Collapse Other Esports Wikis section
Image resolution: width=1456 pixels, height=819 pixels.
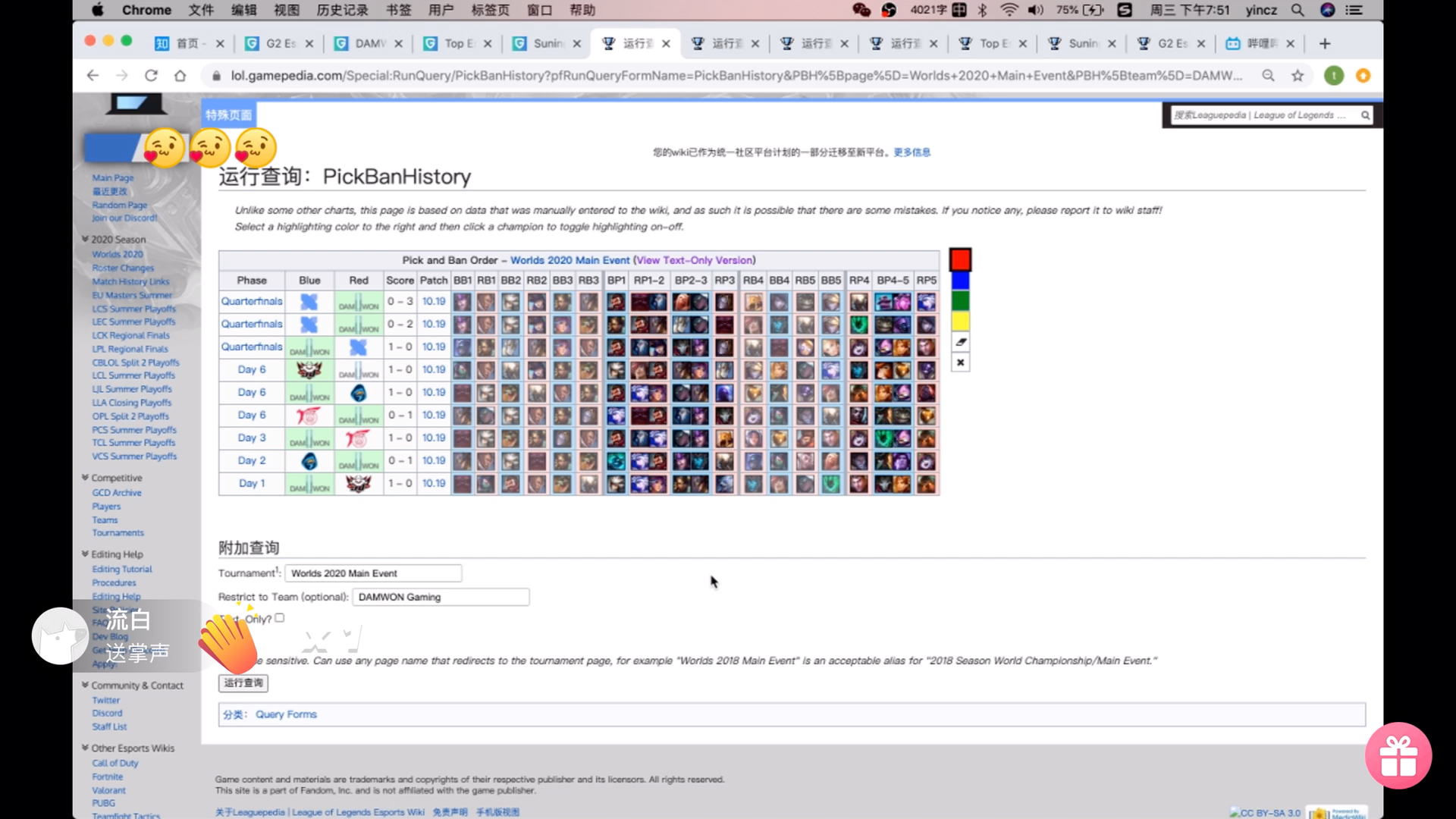pos(85,748)
